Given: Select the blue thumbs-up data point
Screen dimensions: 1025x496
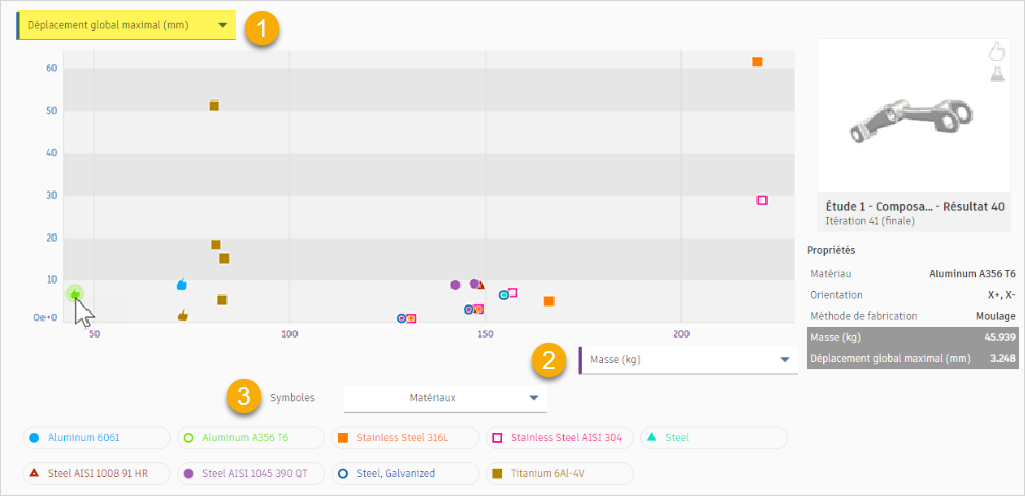Looking at the screenshot, I should coord(182,285).
